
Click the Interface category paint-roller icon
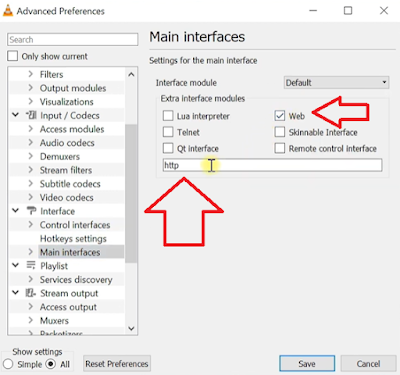(x=31, y=211)
